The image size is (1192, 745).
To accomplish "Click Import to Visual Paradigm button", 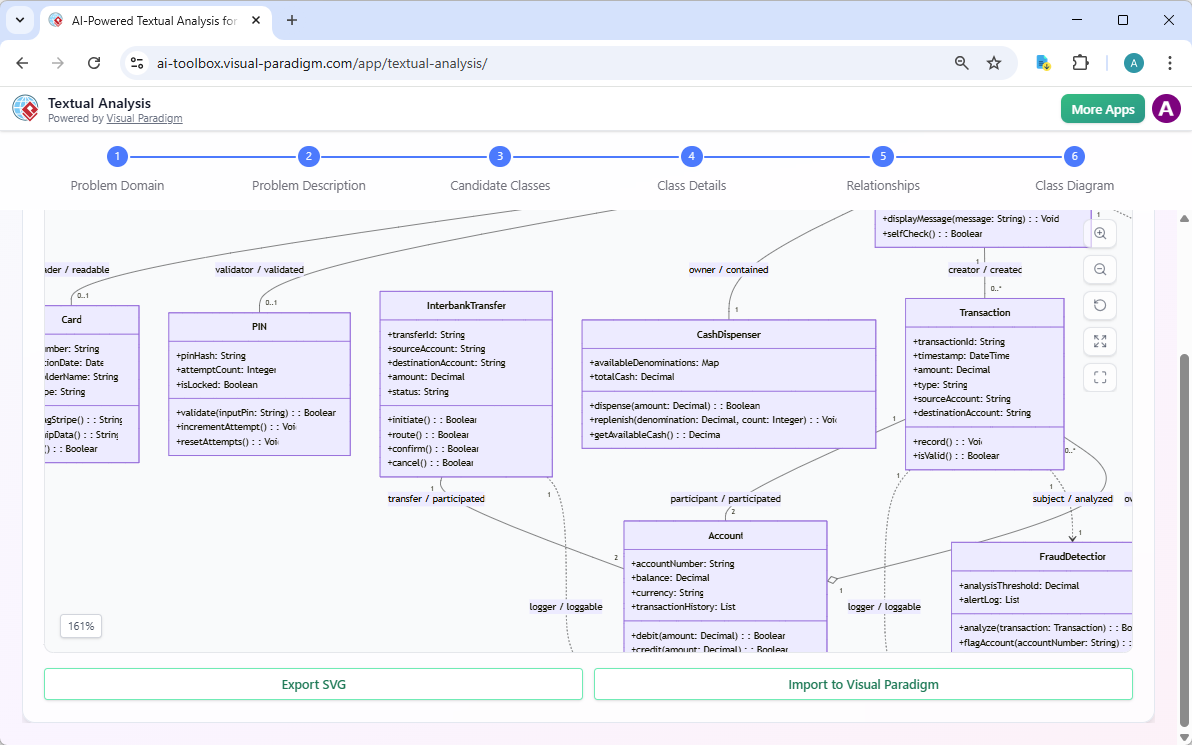I will click(863, 685).
